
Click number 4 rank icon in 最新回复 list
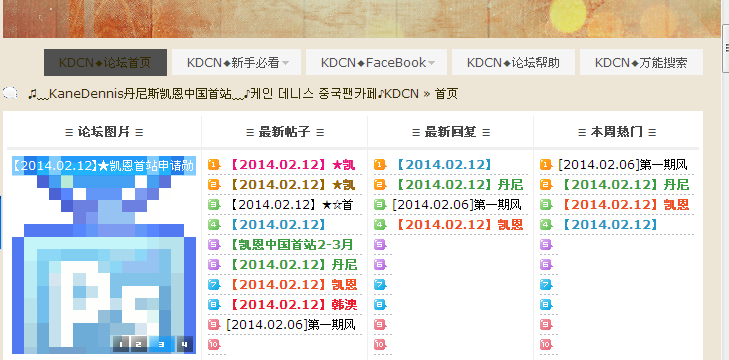(380, 225)
